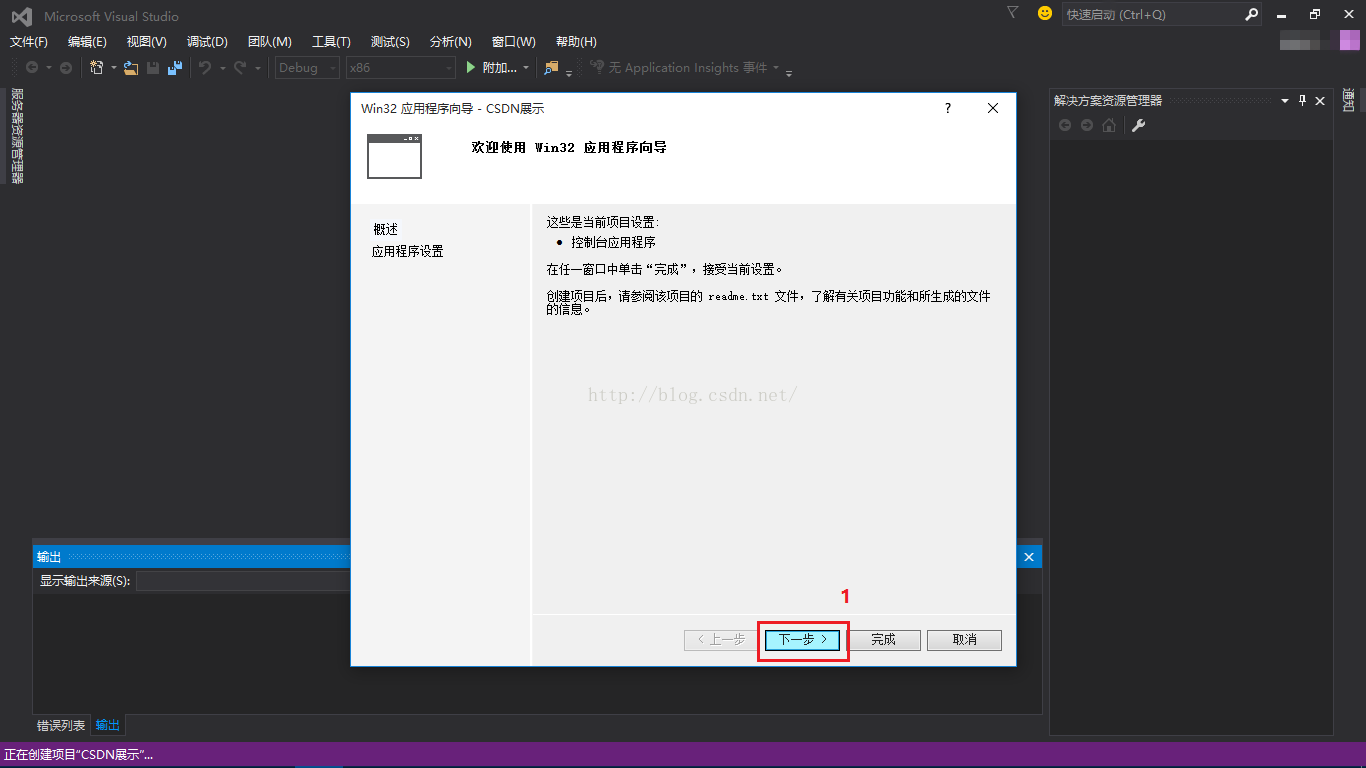Open the 帮助(H) menu
1366x768 pixels.
click(576, 41)
